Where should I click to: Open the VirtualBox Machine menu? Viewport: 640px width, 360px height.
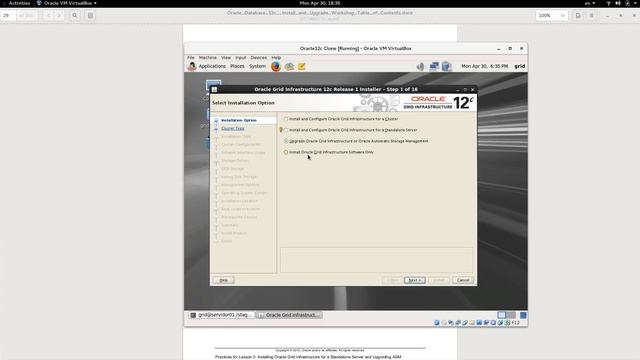pos(208,58)
